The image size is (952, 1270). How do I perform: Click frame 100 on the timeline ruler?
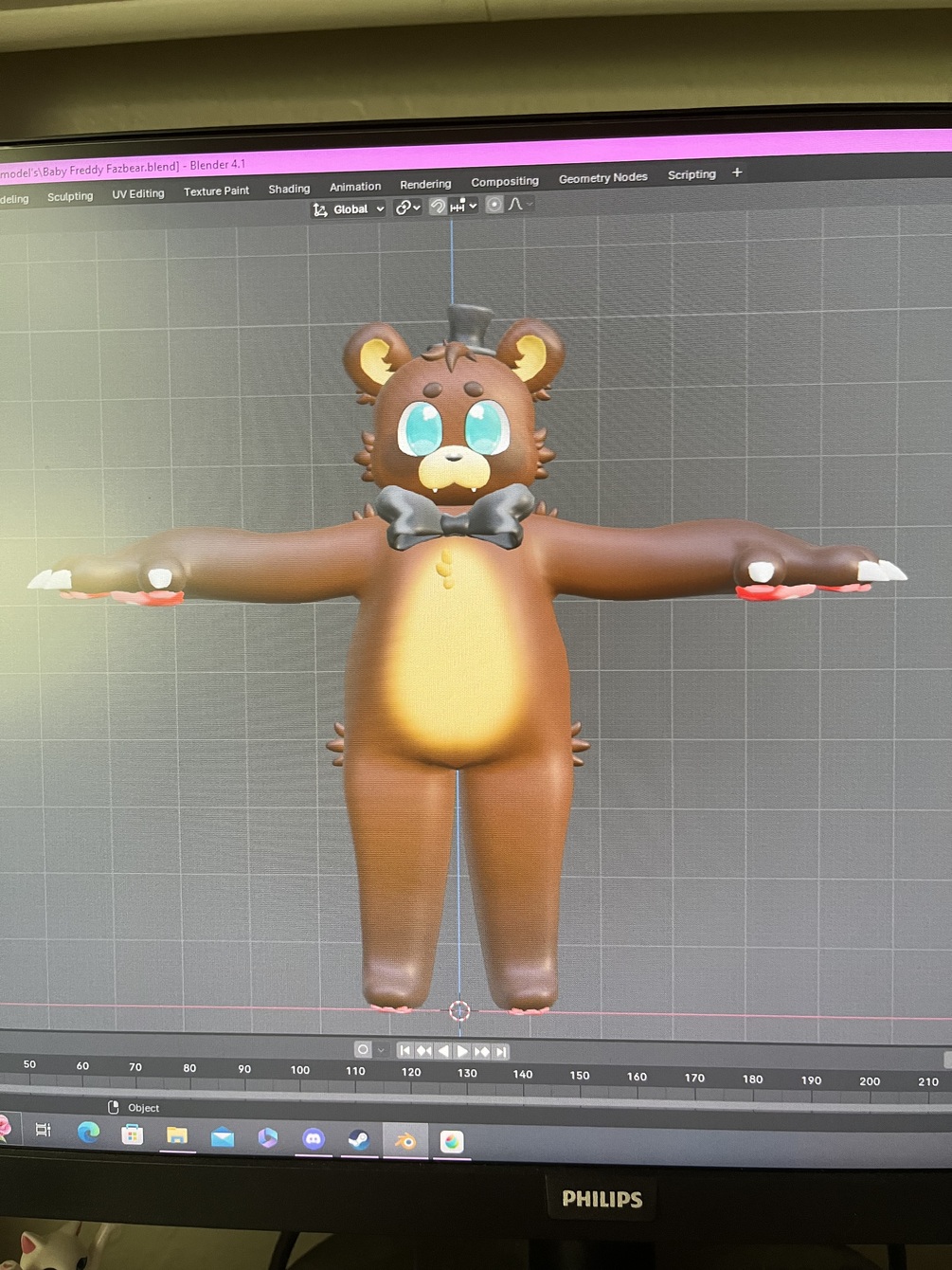coord(300,1070)
